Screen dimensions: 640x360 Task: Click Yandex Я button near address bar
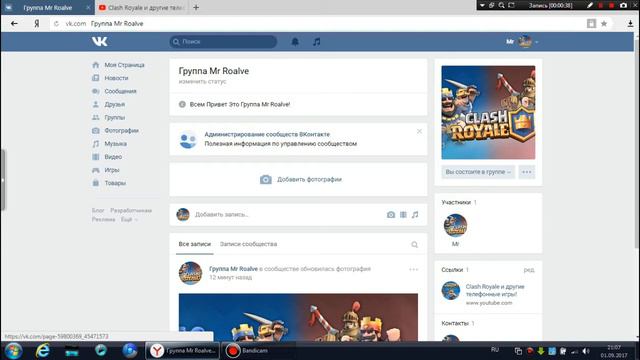pyautogui.click(x=37, y=24)
